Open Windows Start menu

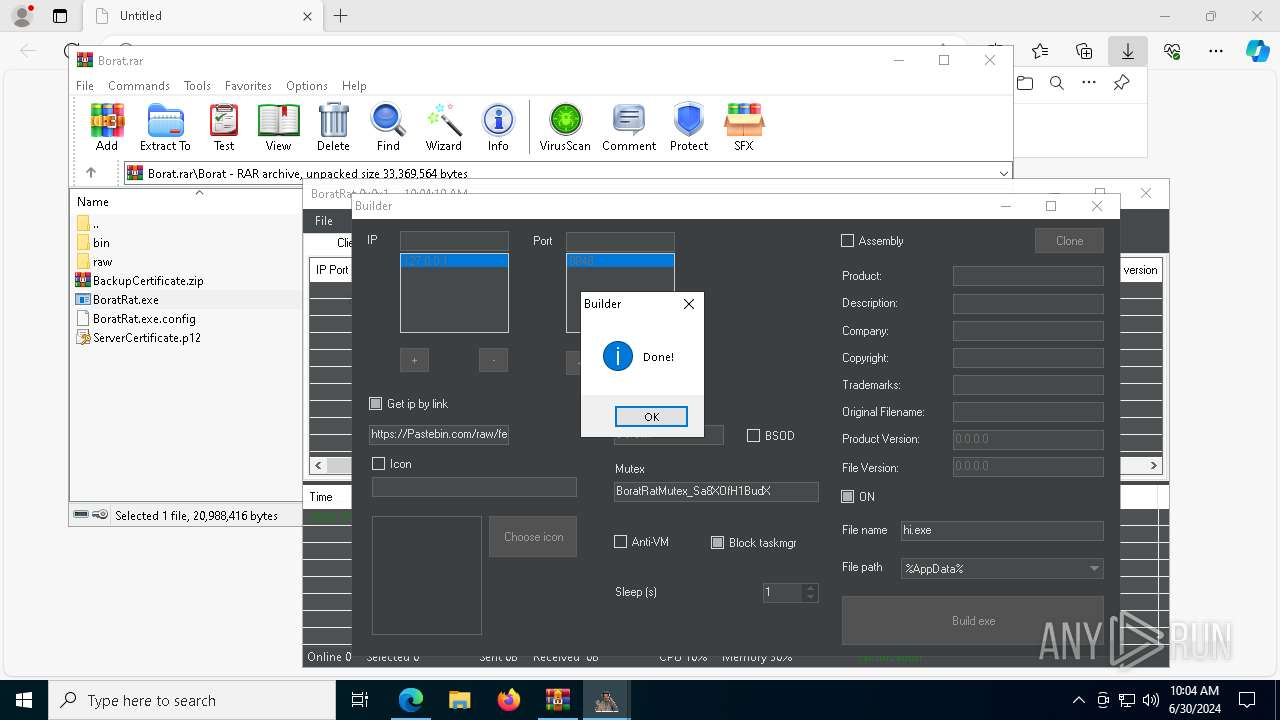pyautogui.click(x=24, y=700)
